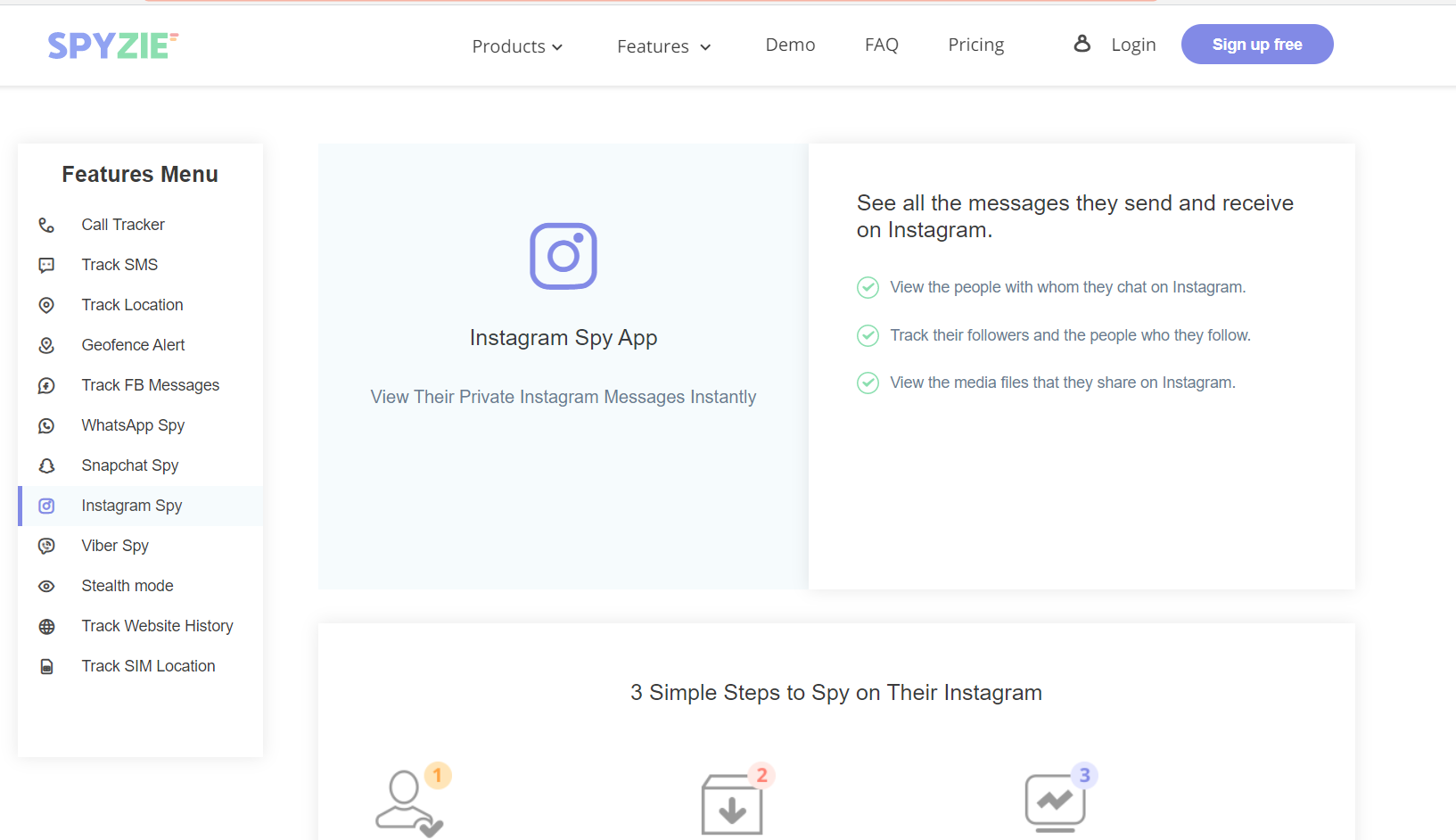Click the WhatsApp icon in Features Menu
Image resolution: width=1456 pixels, height=840 pixels.
(46, 425)
